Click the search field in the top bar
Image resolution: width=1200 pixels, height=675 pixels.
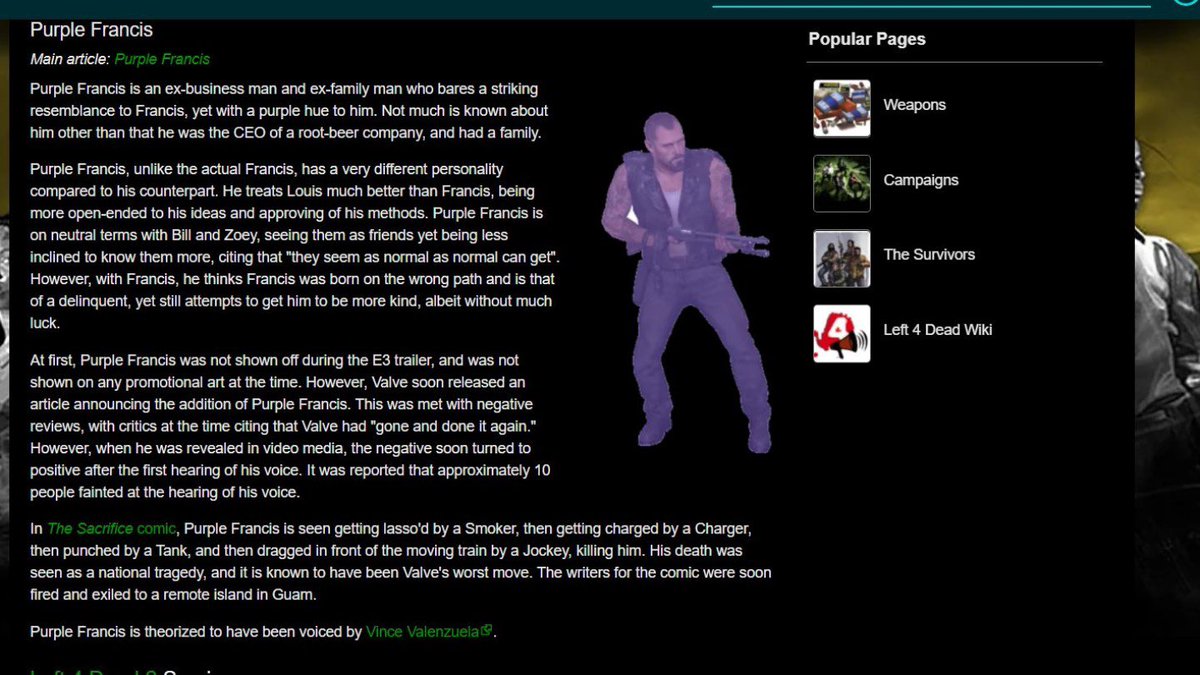[x=932, y=4]
